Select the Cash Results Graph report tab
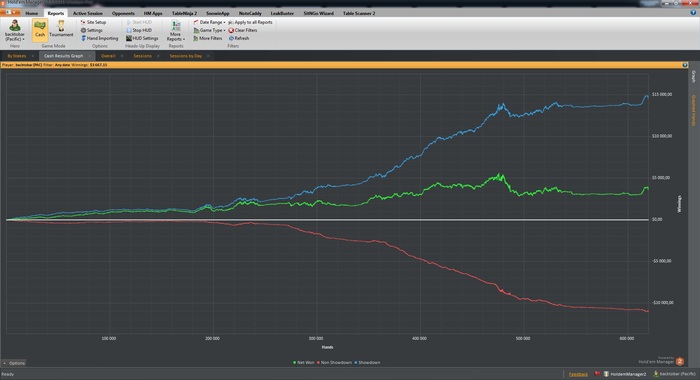 pyautogui.click(x=63, y=56)
